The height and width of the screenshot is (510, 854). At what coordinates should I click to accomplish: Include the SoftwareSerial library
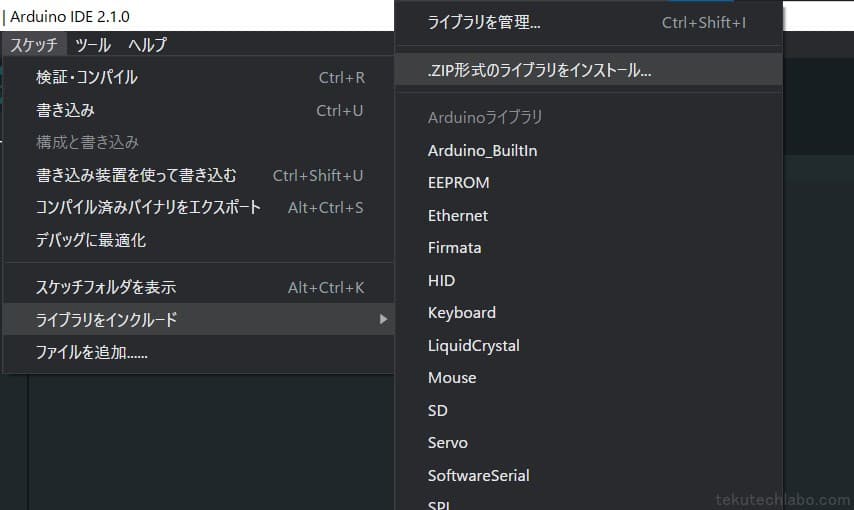589,475
